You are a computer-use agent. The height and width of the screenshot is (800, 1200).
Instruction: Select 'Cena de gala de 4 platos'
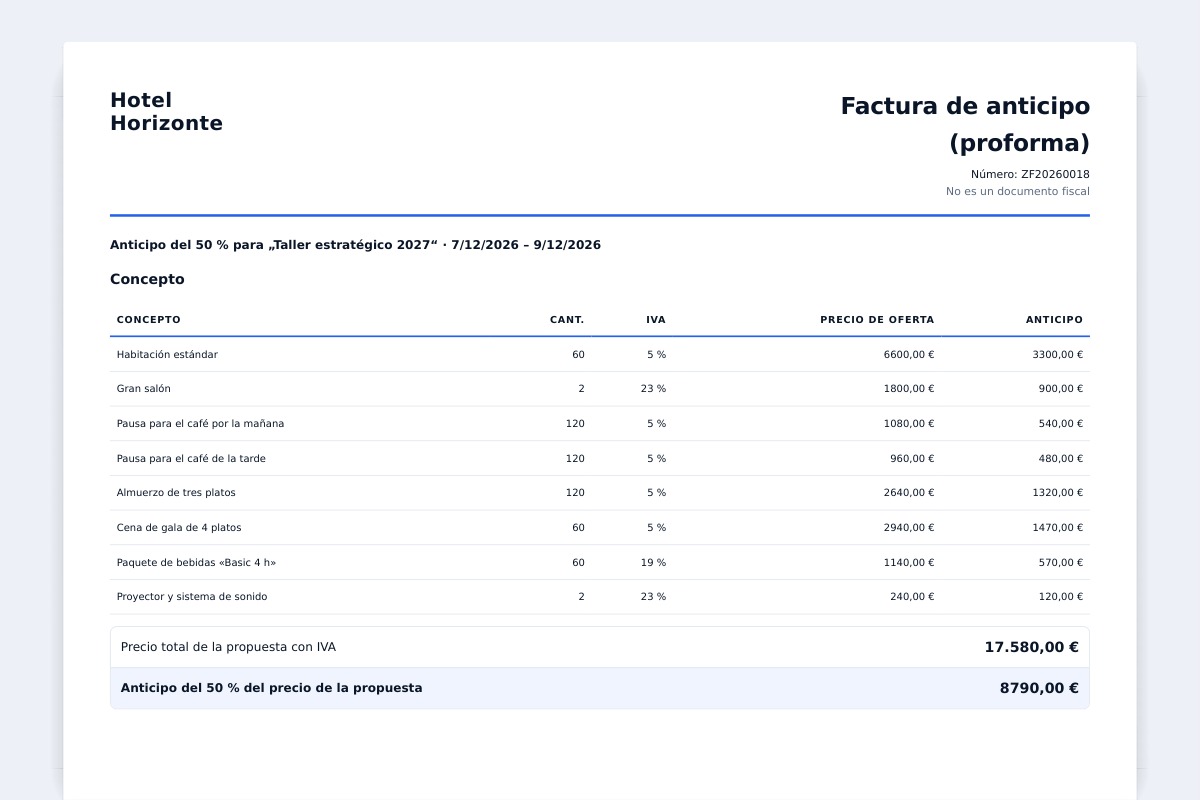pyautogui.click(x=179, y=528)
